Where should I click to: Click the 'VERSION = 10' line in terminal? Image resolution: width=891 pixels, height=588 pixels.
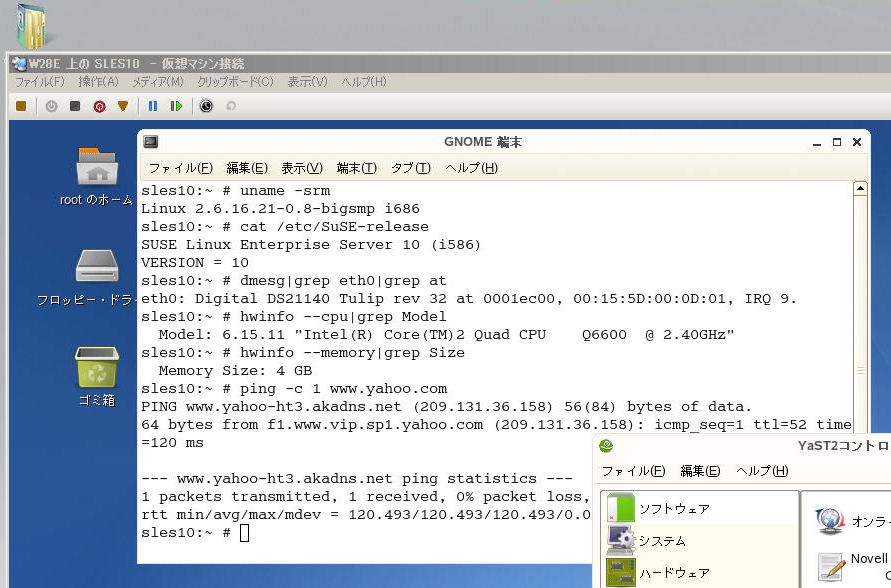(x=195, y=262)
